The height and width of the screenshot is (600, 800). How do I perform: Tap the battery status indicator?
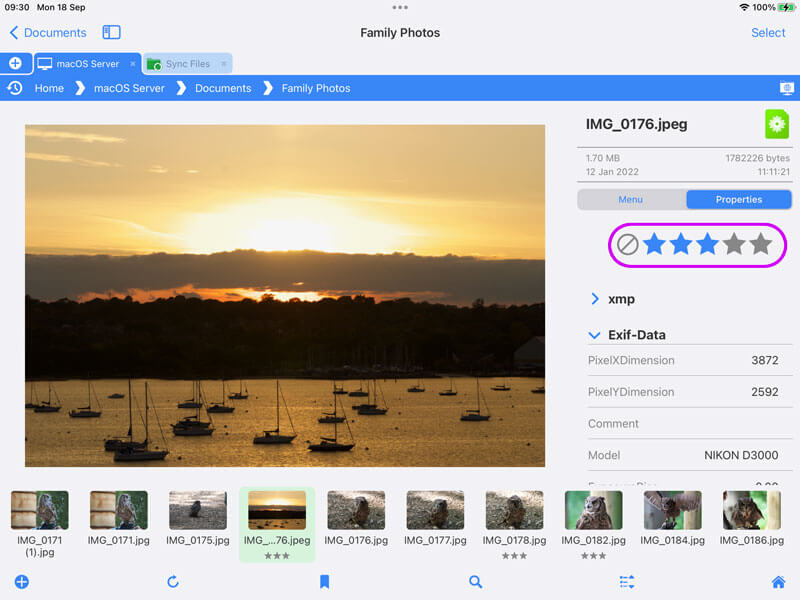(786, 7)
